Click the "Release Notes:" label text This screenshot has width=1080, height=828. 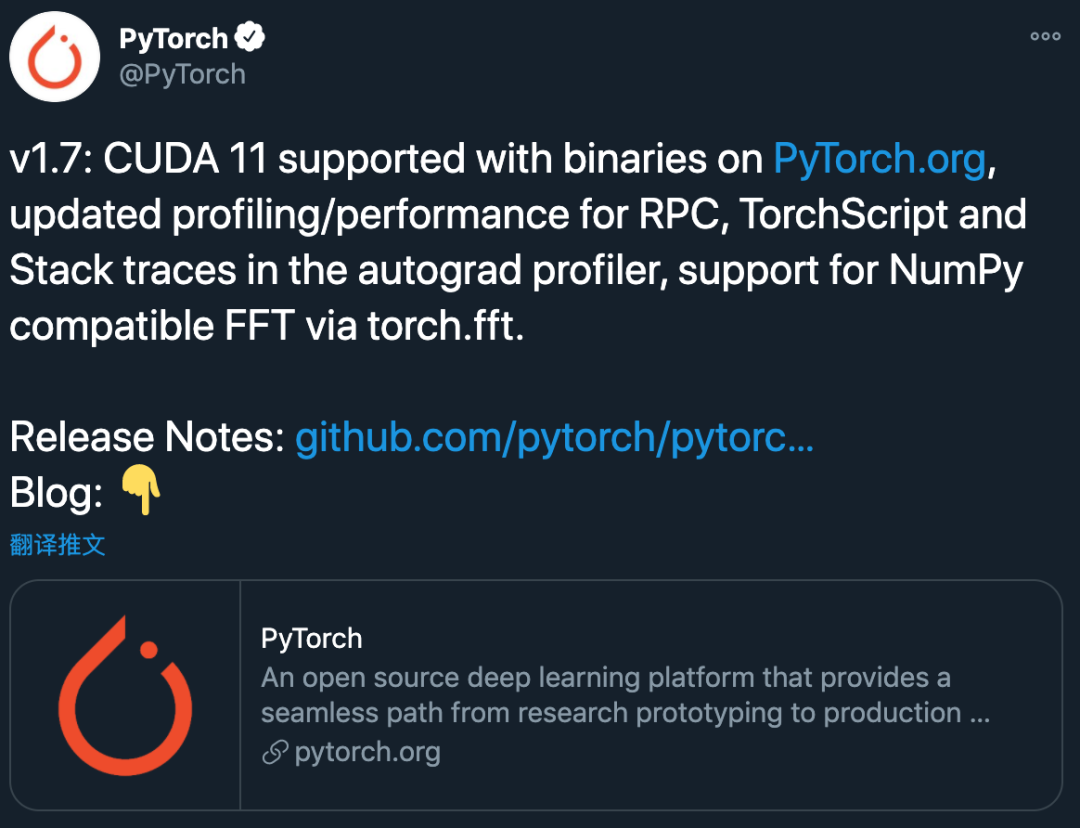click(x=147, y=437)
